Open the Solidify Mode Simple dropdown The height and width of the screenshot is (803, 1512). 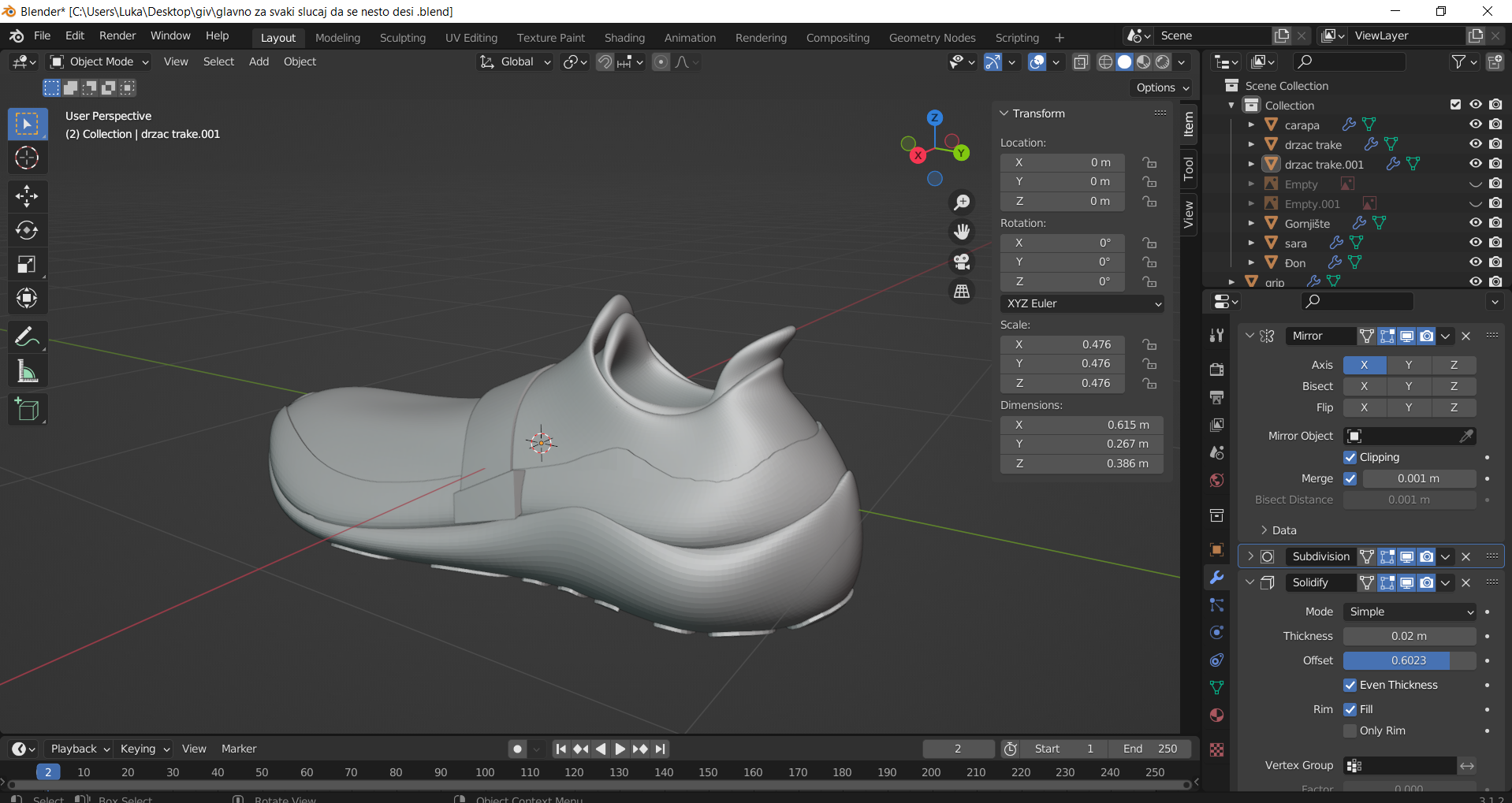(x=1410, y=612)
